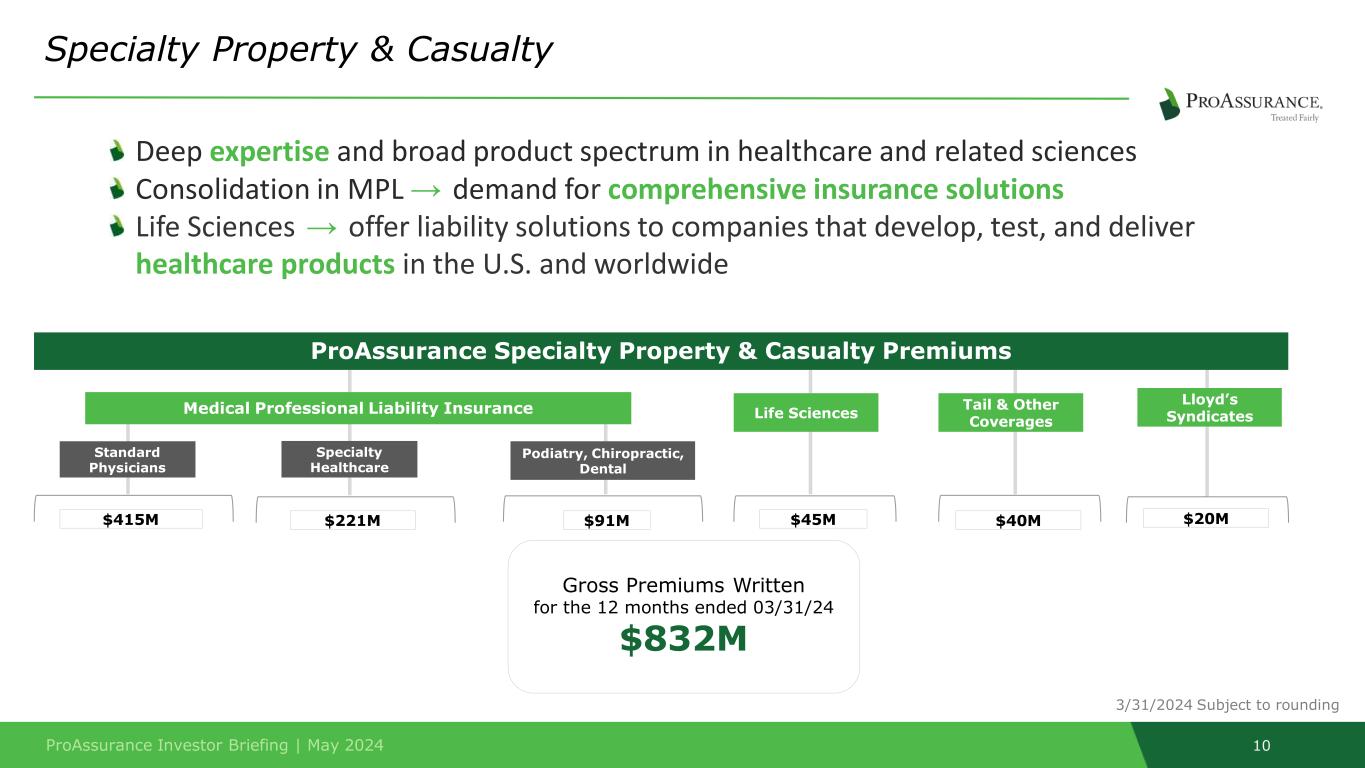Click the $832M gross premiums total
The height and width of the screenshot is (768, 1365).
(683, 638)
